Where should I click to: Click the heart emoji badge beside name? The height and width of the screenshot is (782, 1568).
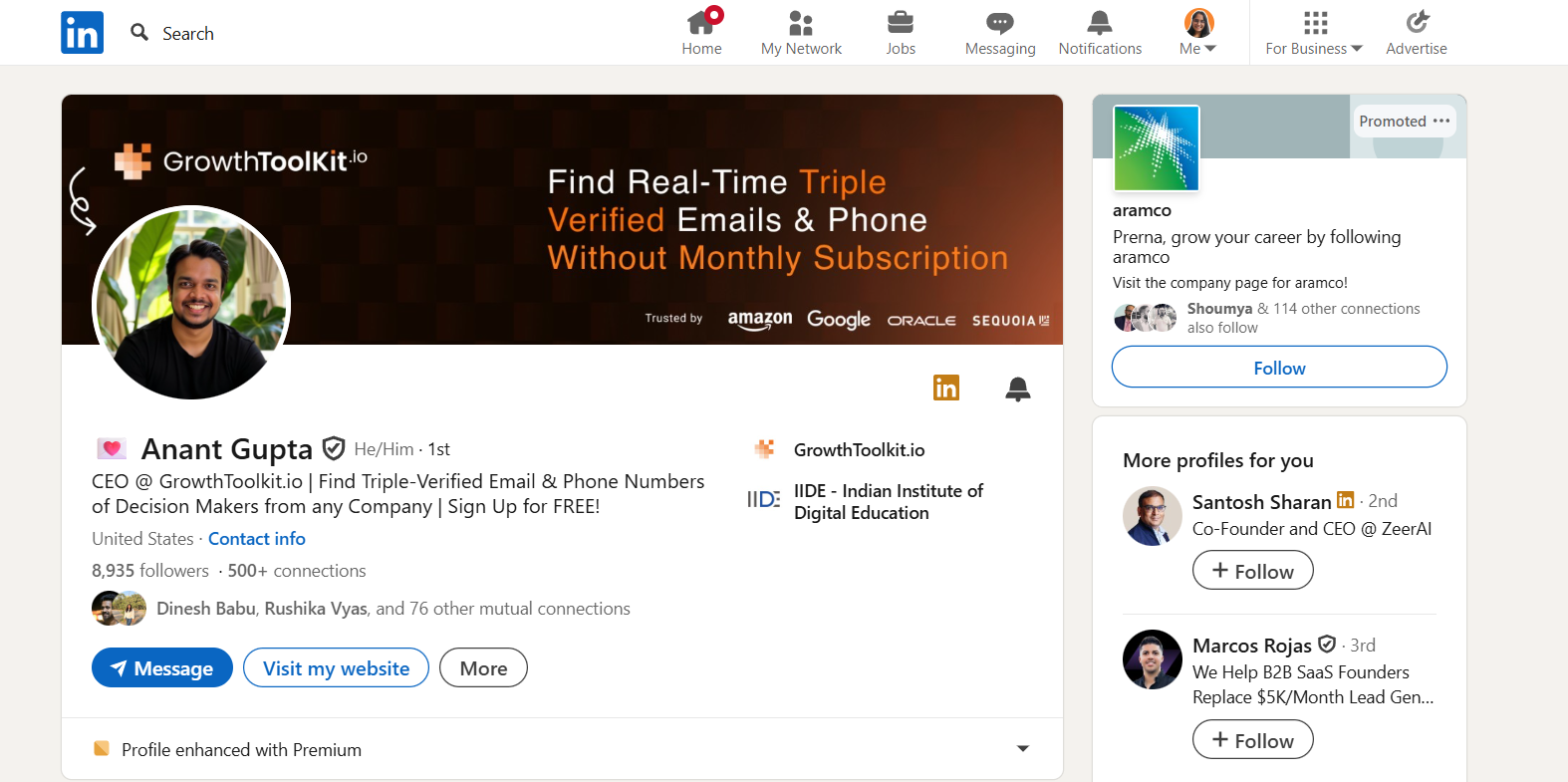pos(111,448)
